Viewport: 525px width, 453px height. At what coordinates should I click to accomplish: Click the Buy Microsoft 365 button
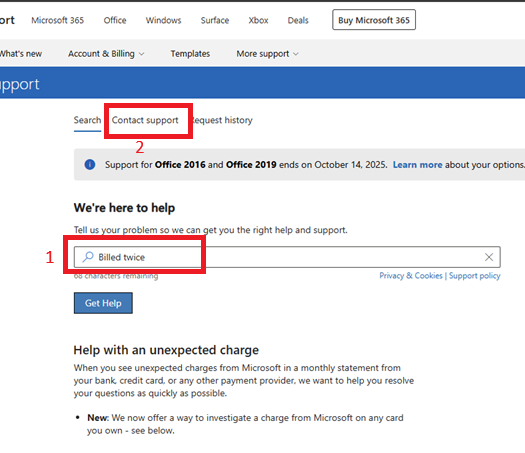(x=374, y=20)
